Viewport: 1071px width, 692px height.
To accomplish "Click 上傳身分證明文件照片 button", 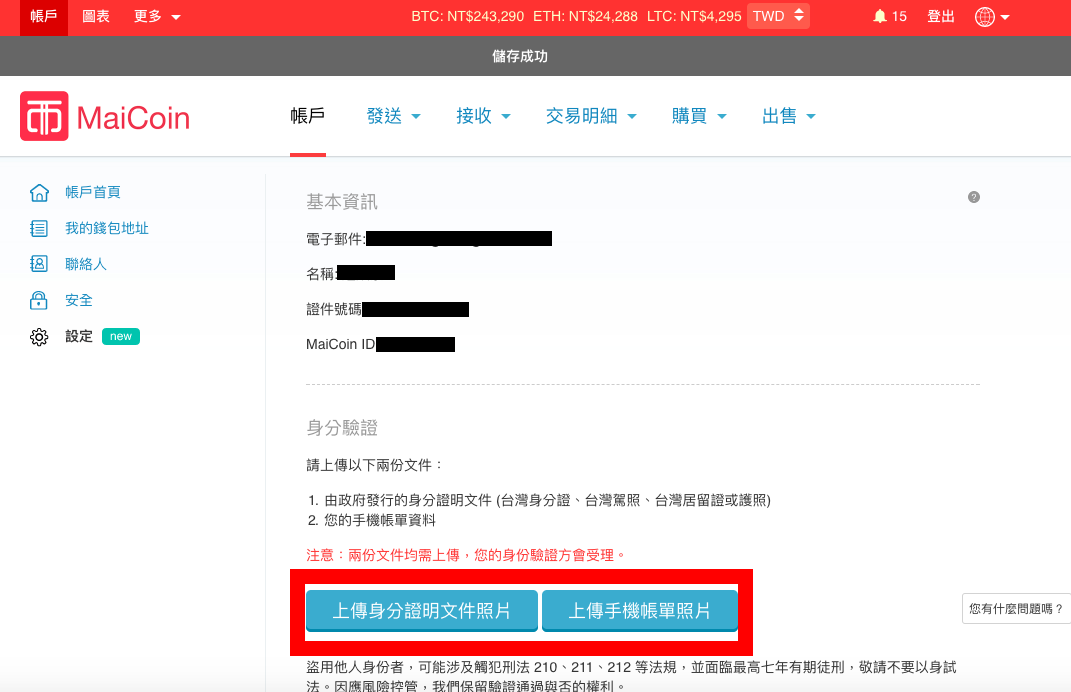I will (421, 611).
